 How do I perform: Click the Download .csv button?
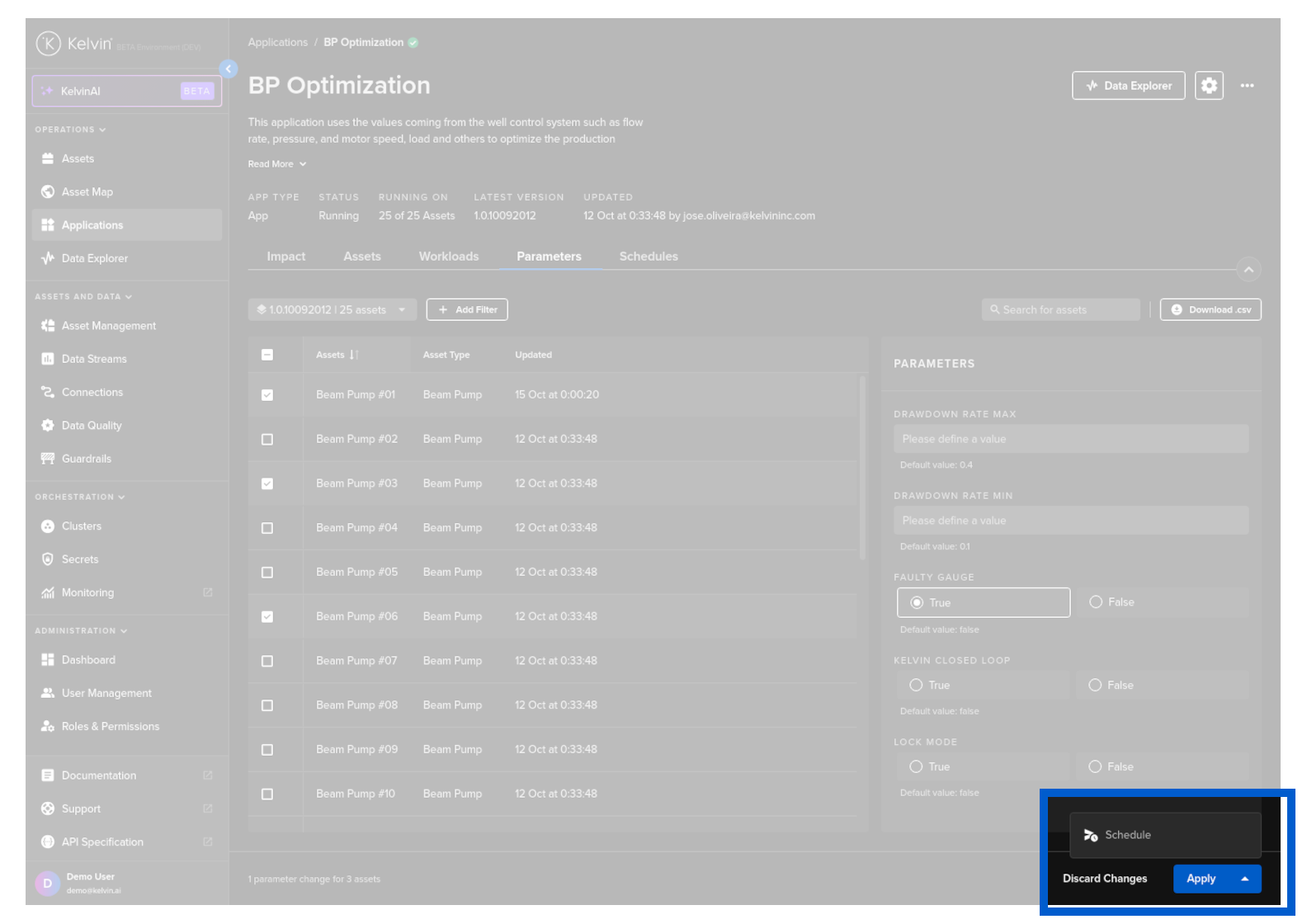click(x=1210, y=310)
